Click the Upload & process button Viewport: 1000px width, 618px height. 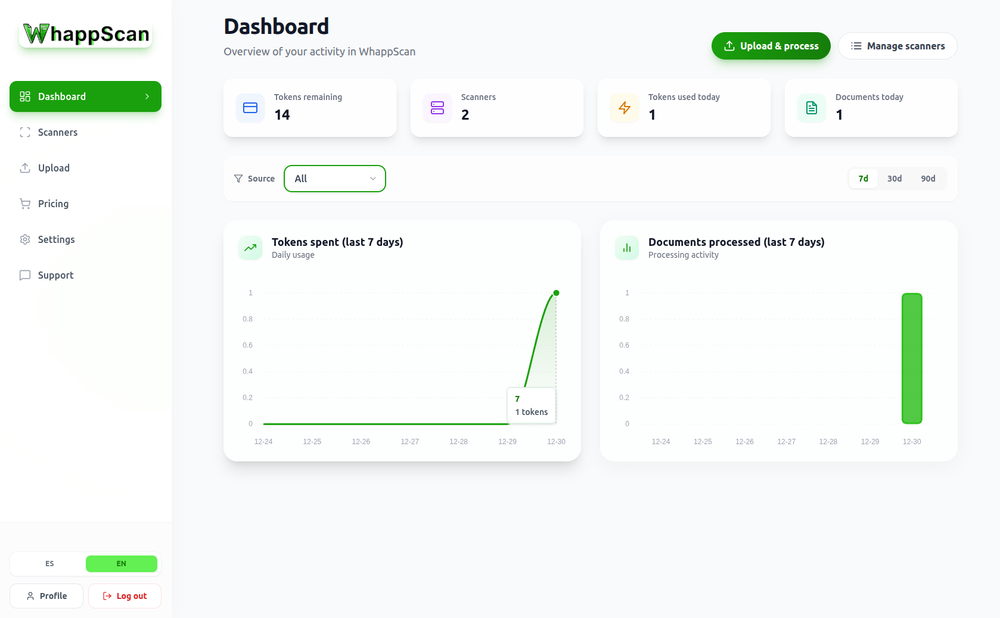(770, 46)
